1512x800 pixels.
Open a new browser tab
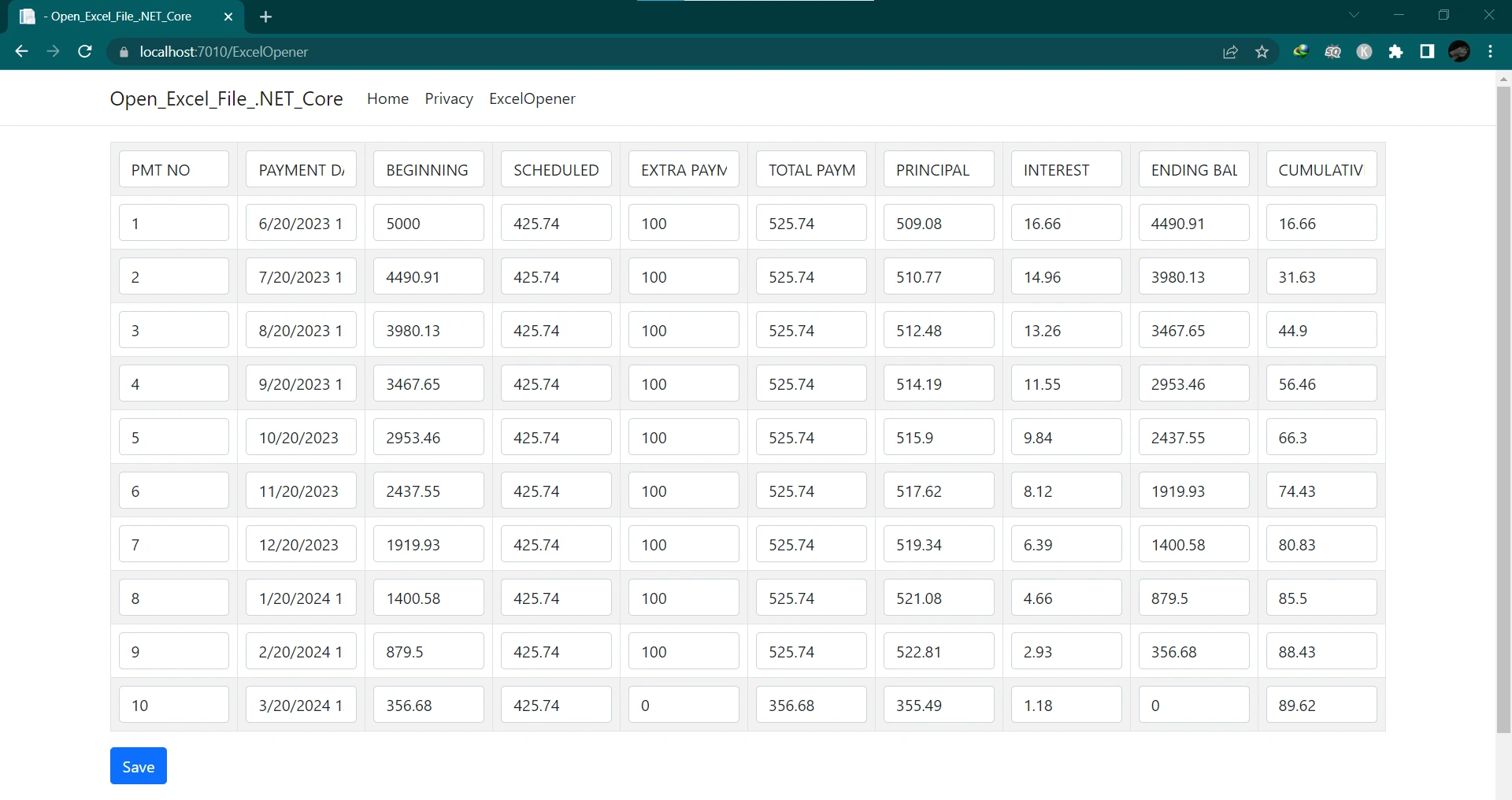(x=265, y=17)
